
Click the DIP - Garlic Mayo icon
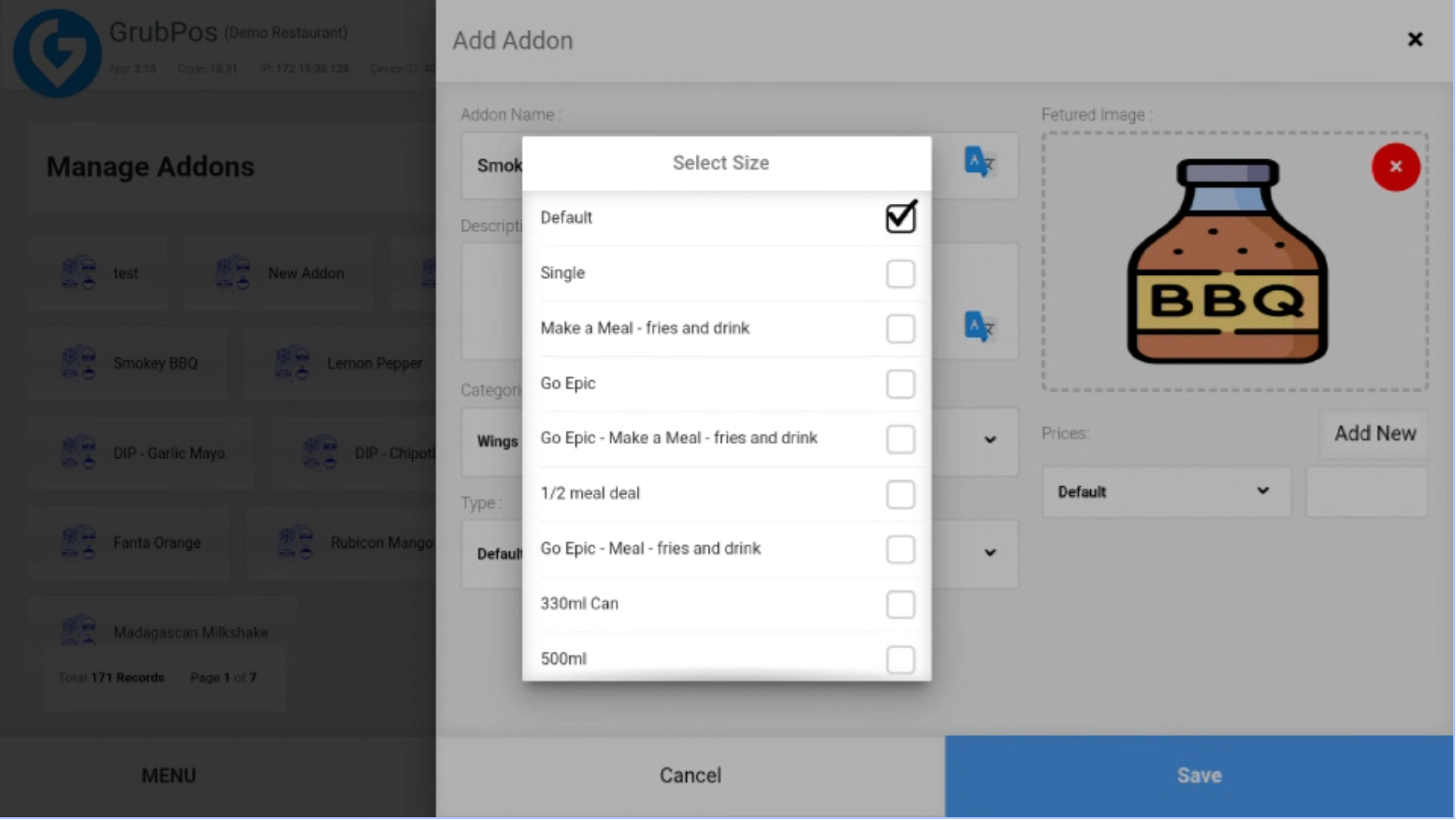tap(79, 453)
